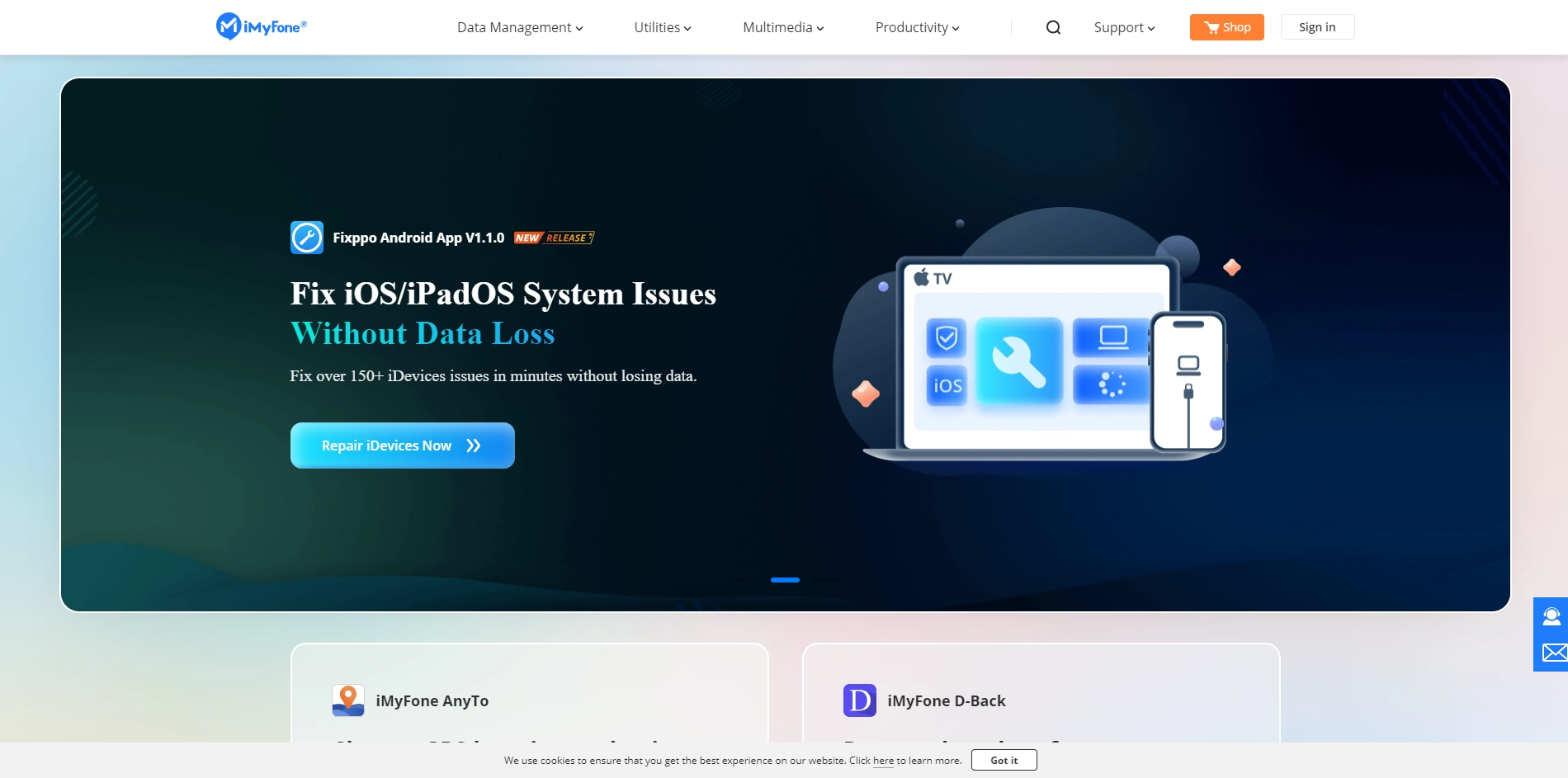
Task: Expand the Utilities menu
Action: pyautogui.click(x=663, y=27)
